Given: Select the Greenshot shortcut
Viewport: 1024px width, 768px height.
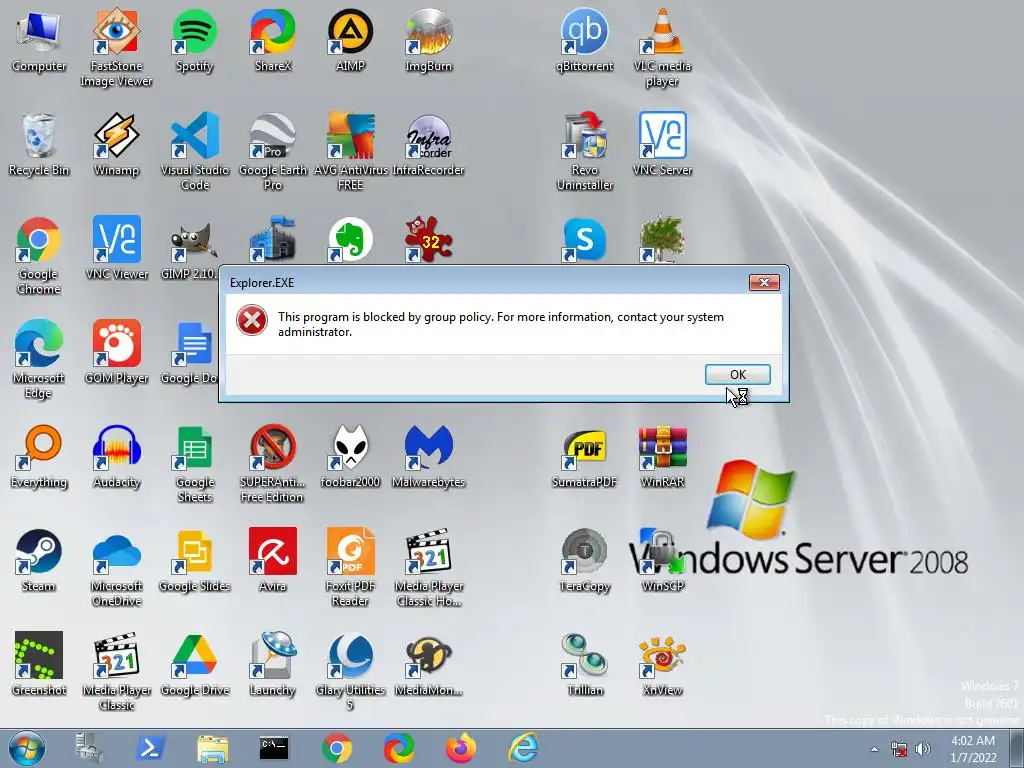Looking at the screenshot, I should tap(39, 664).
